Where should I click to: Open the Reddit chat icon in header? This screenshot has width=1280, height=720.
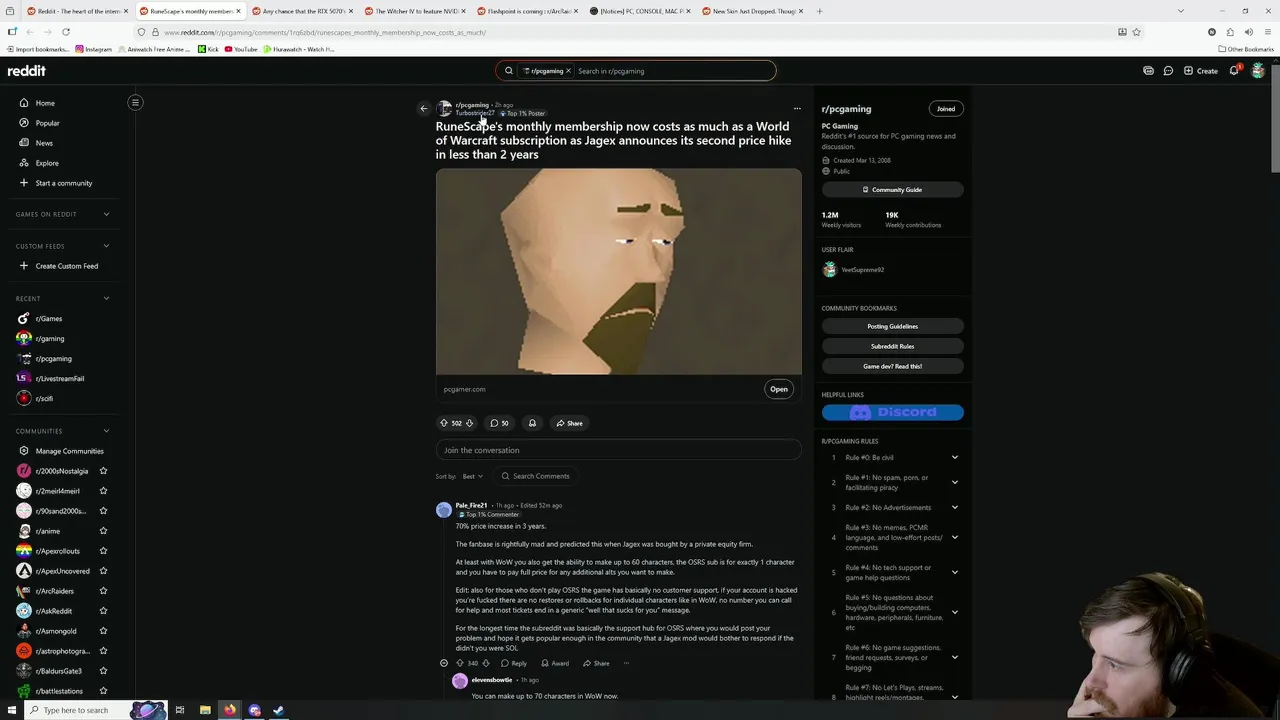tap(1168, 71)
